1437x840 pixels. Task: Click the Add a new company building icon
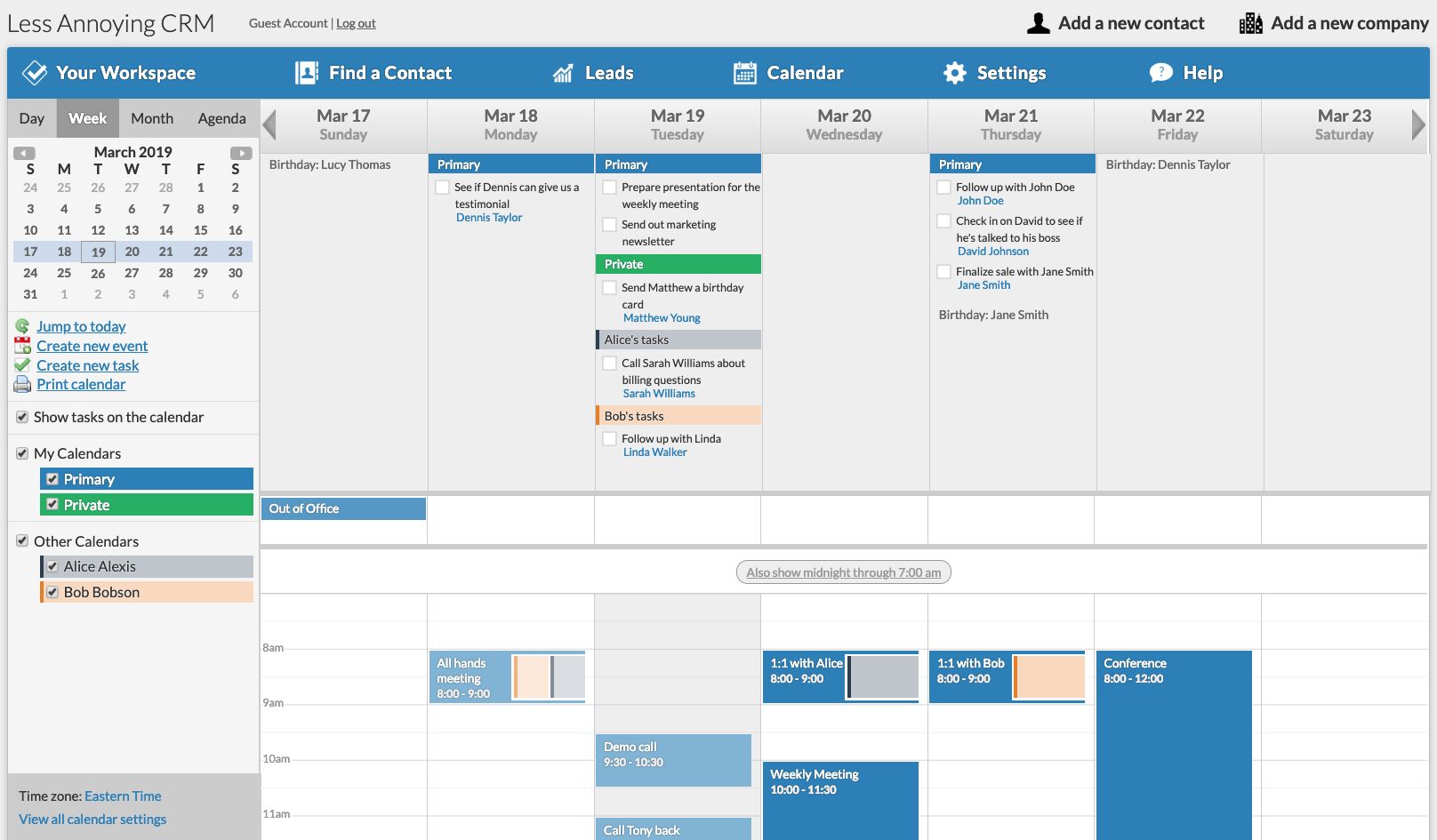tap(1251, 23)
